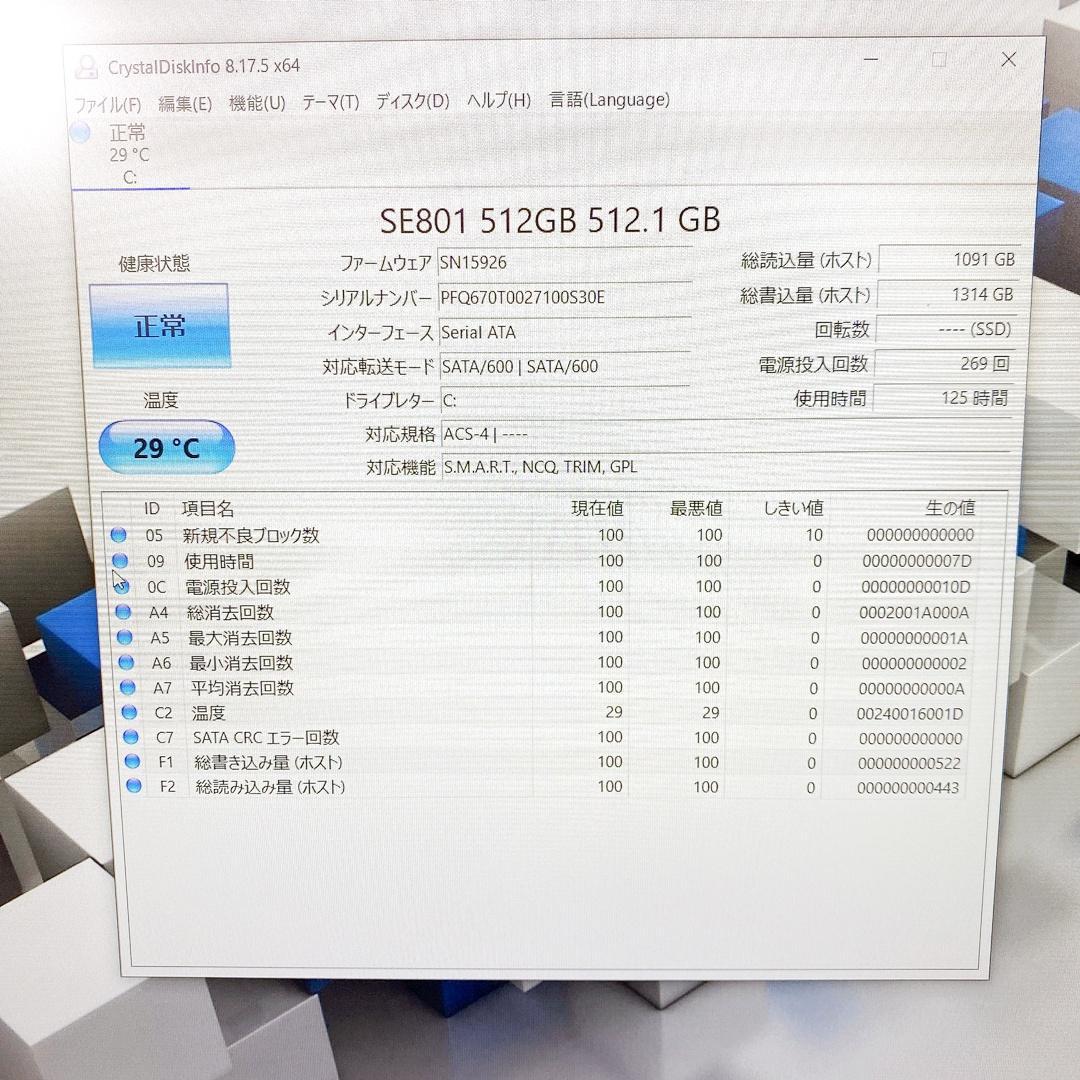Click the 正常 health status button

tap(160, 325)
